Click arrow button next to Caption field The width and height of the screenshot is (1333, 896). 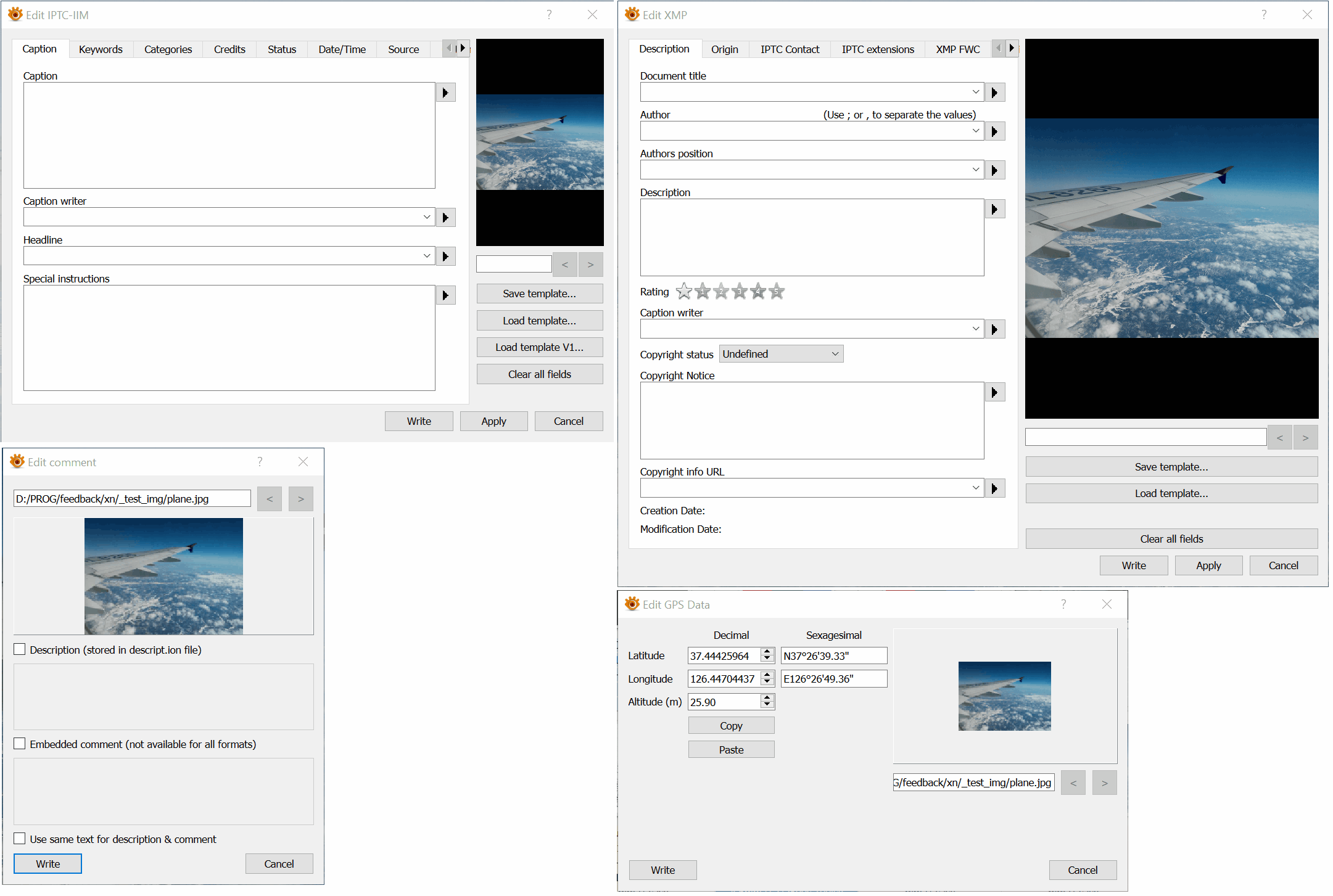coord(445,92)
